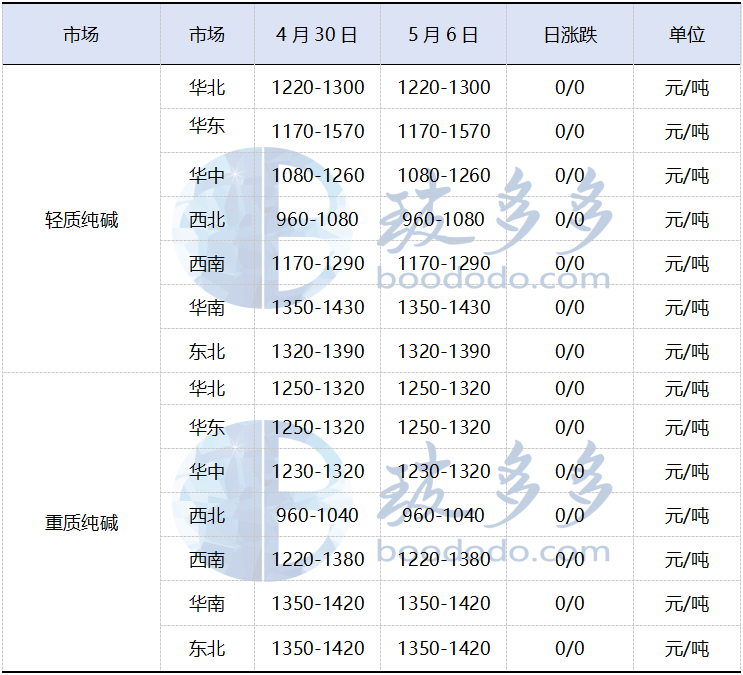Click 0/0 change in 重质纯碱 华南 row
Image resolution: width=743 pixels, height=675 pixels.
(570, 604)
